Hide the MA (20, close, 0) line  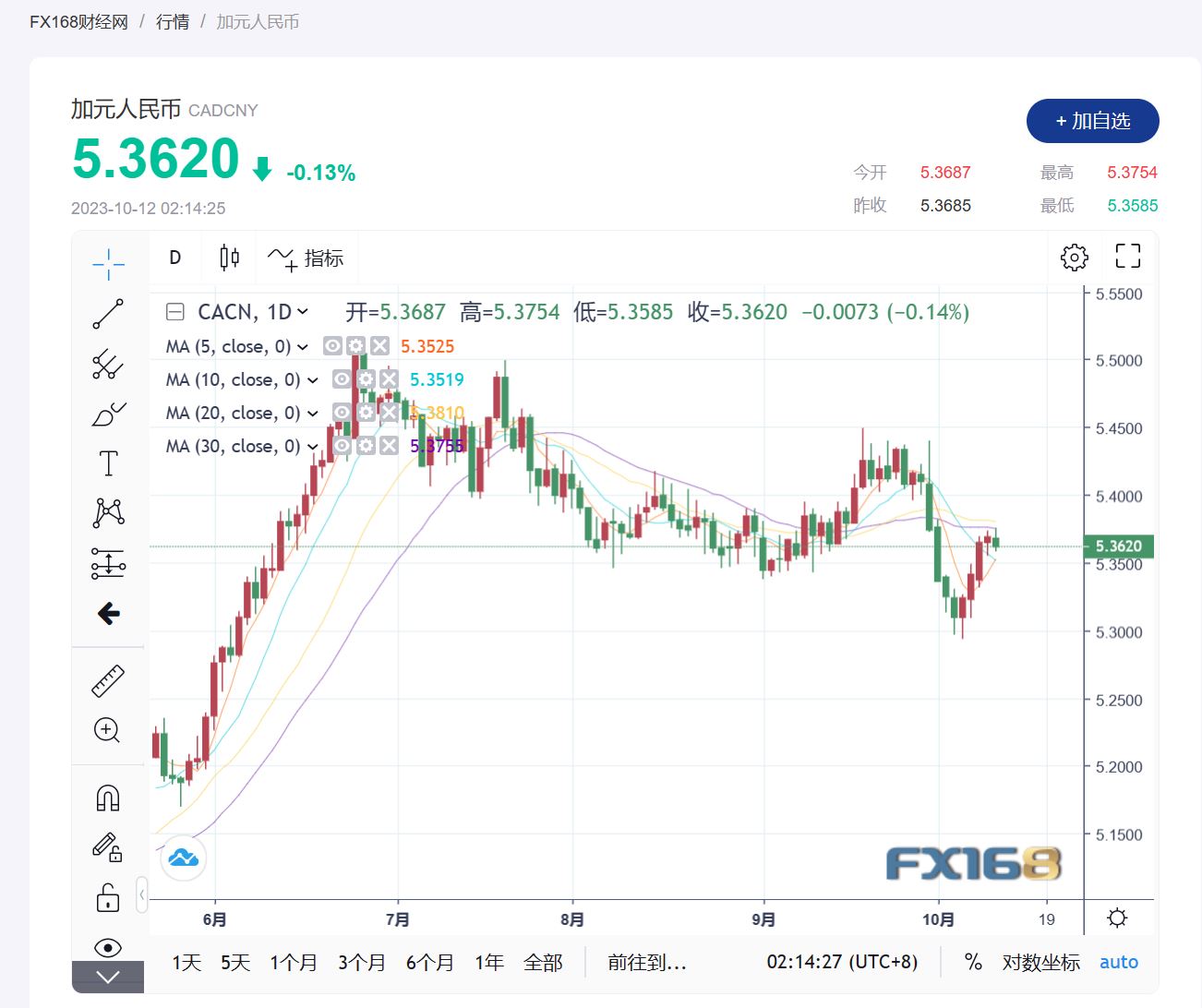342,413
